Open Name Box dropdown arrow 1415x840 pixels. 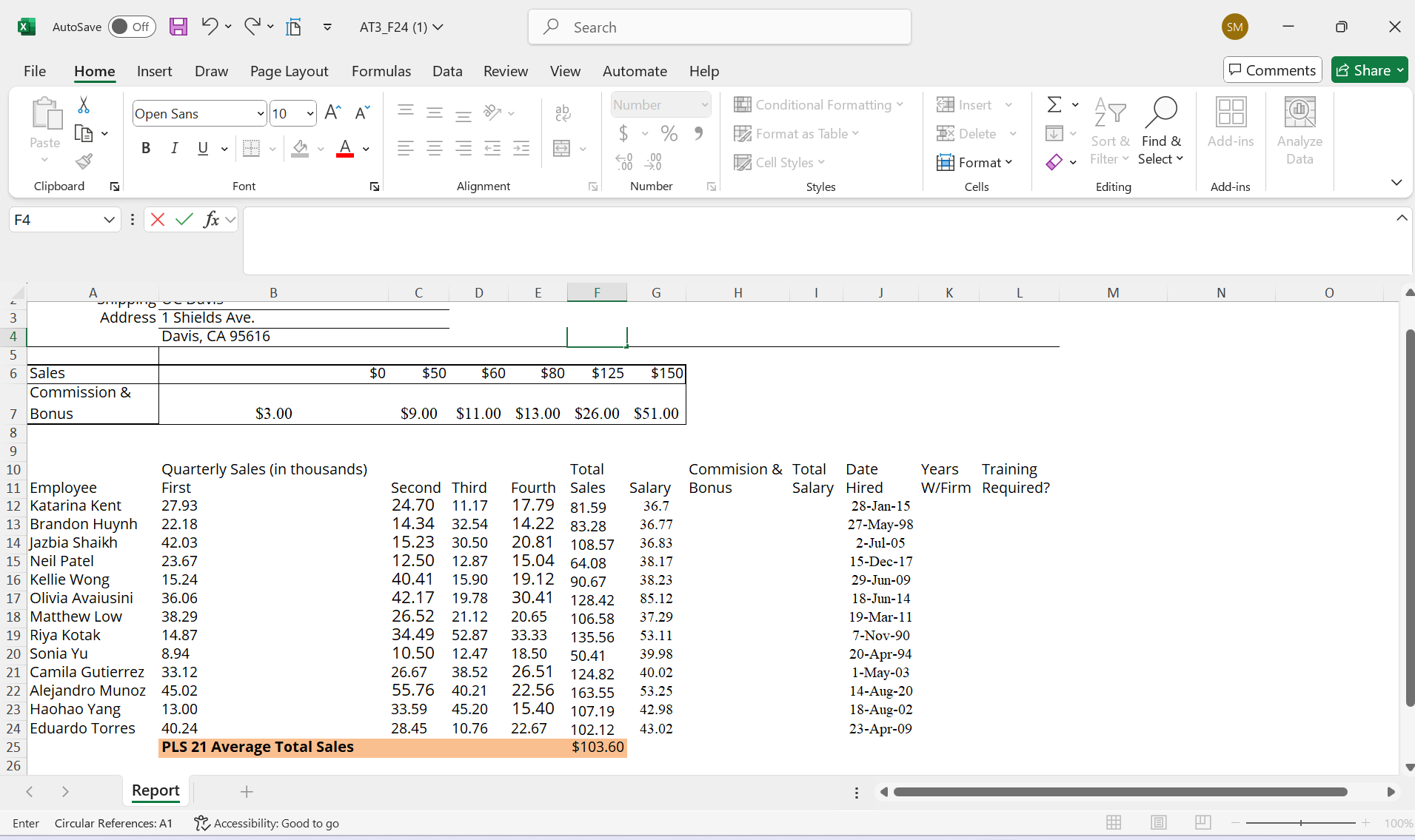(109, 220)
